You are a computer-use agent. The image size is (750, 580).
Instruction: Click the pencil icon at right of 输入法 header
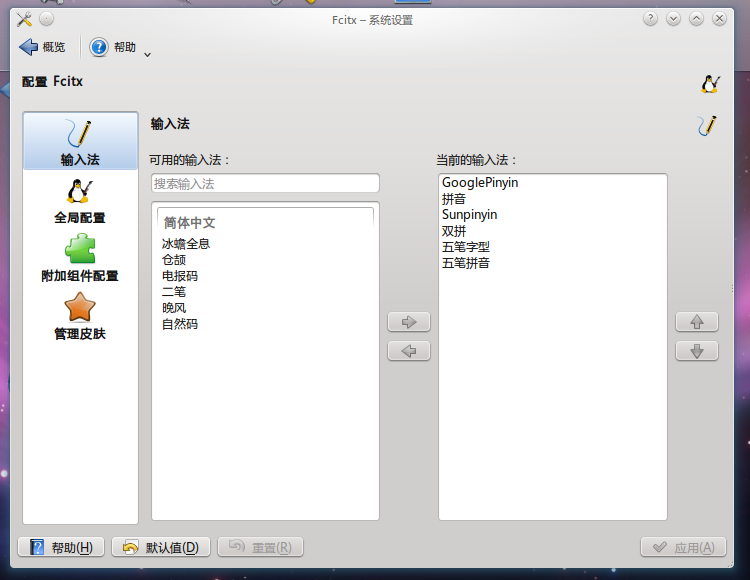707,126
